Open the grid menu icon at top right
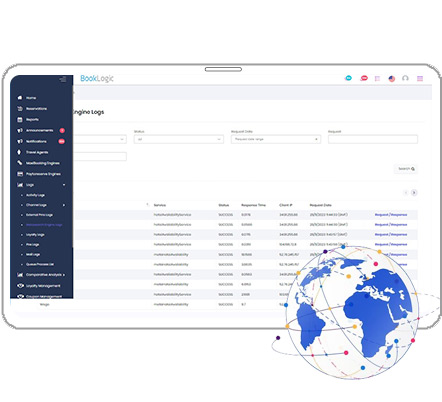The height and width of the screenshot is (402, 442). coord(420,79)
